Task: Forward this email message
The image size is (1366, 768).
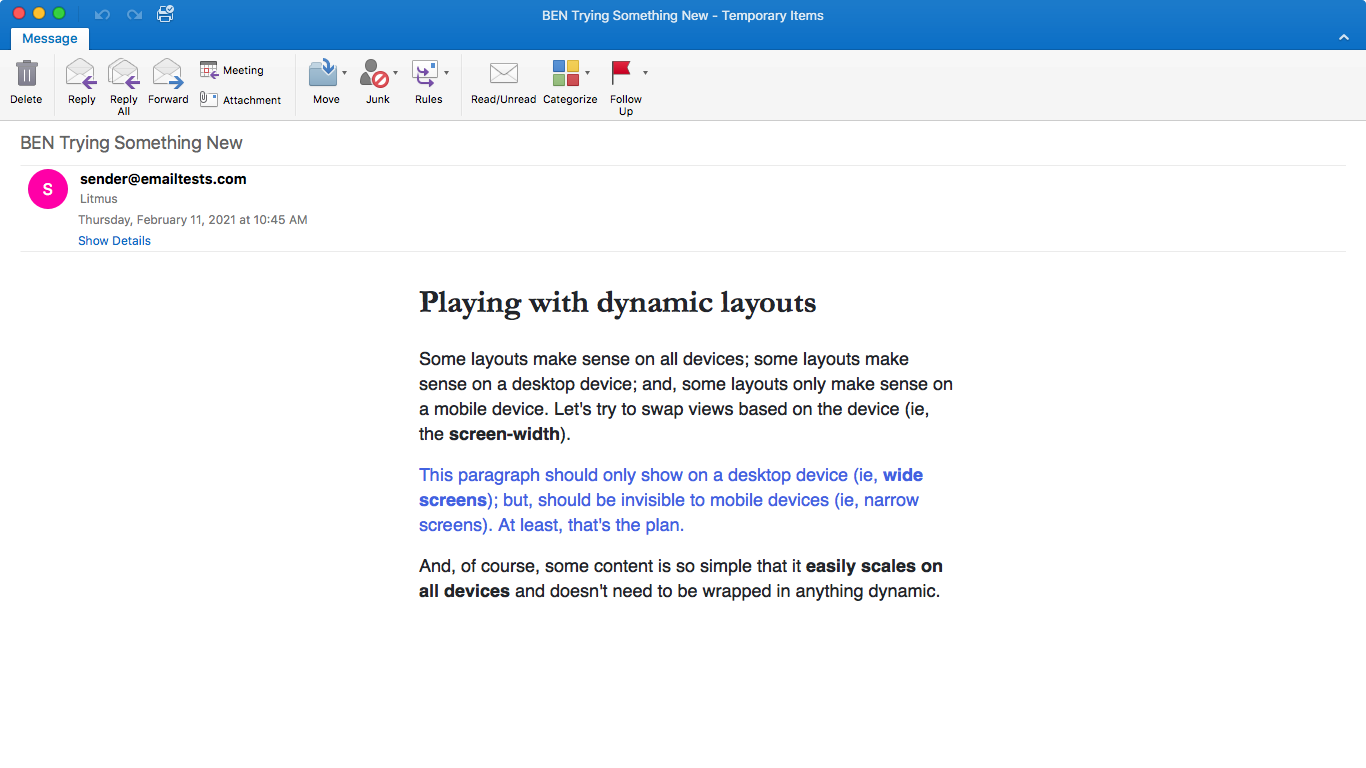Action: [x=168, y=75]
